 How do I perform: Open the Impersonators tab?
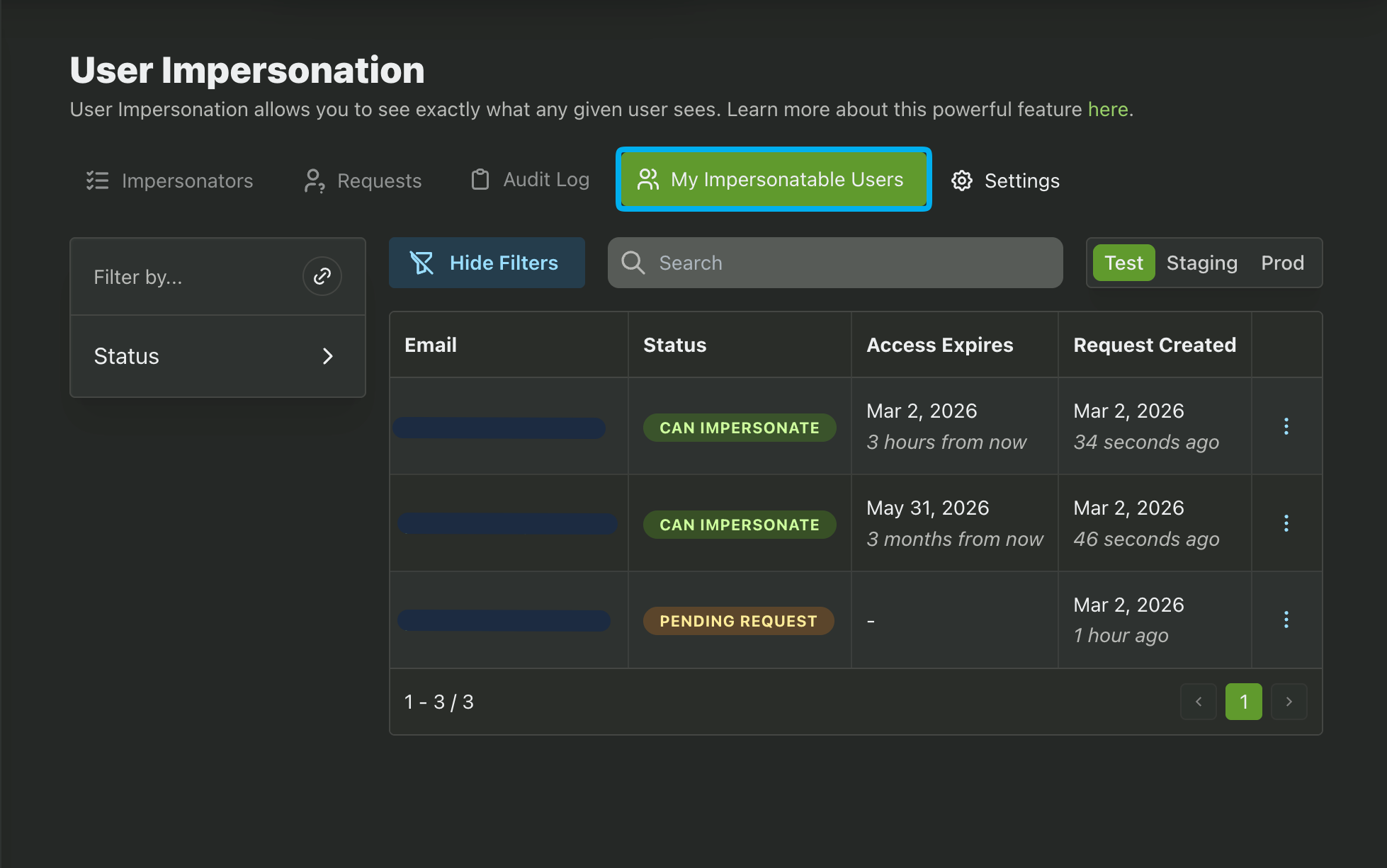(169, 181)
